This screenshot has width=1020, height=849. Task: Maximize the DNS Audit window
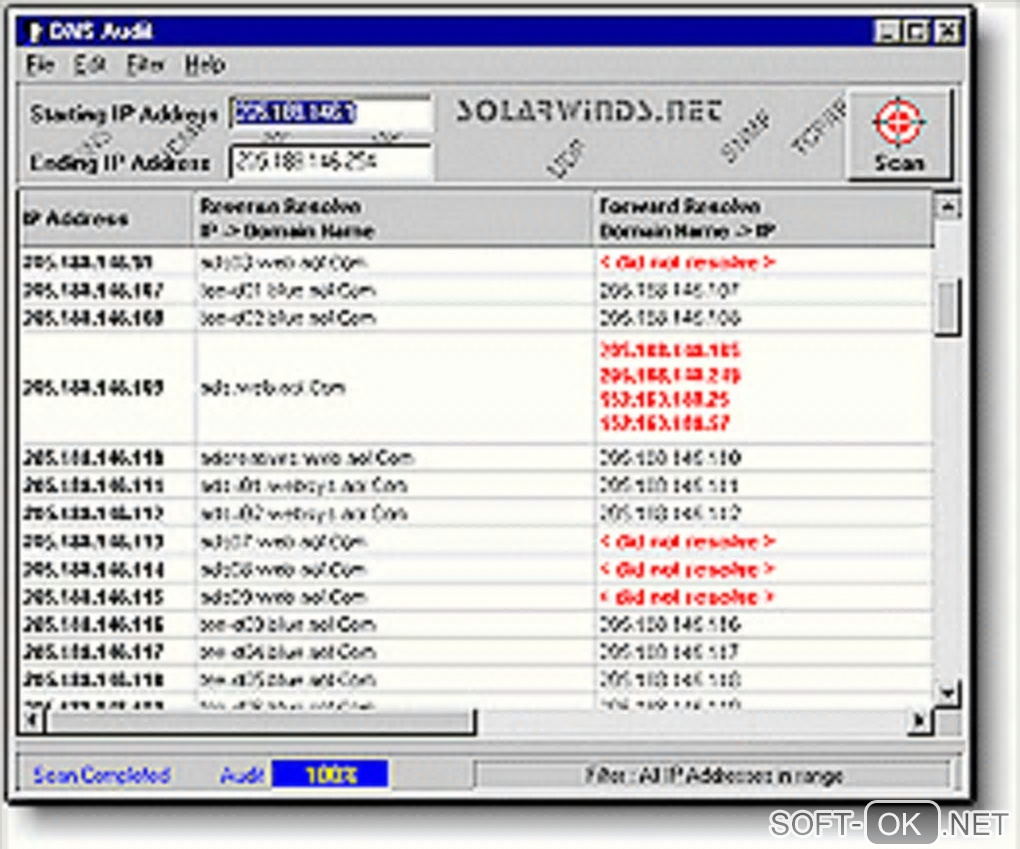(x=917, y=31)
